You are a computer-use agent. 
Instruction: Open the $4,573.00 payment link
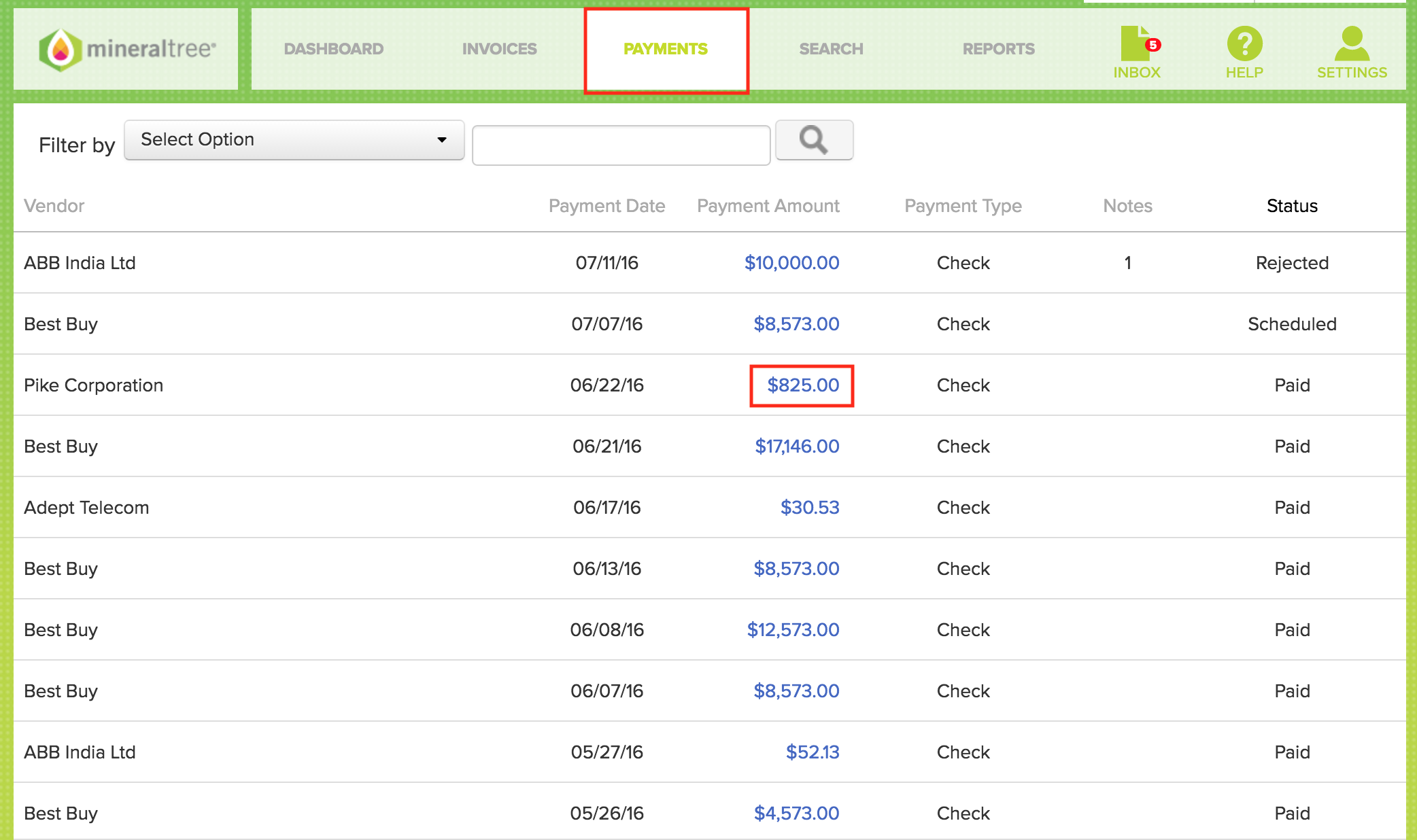[x=797, y=813]
